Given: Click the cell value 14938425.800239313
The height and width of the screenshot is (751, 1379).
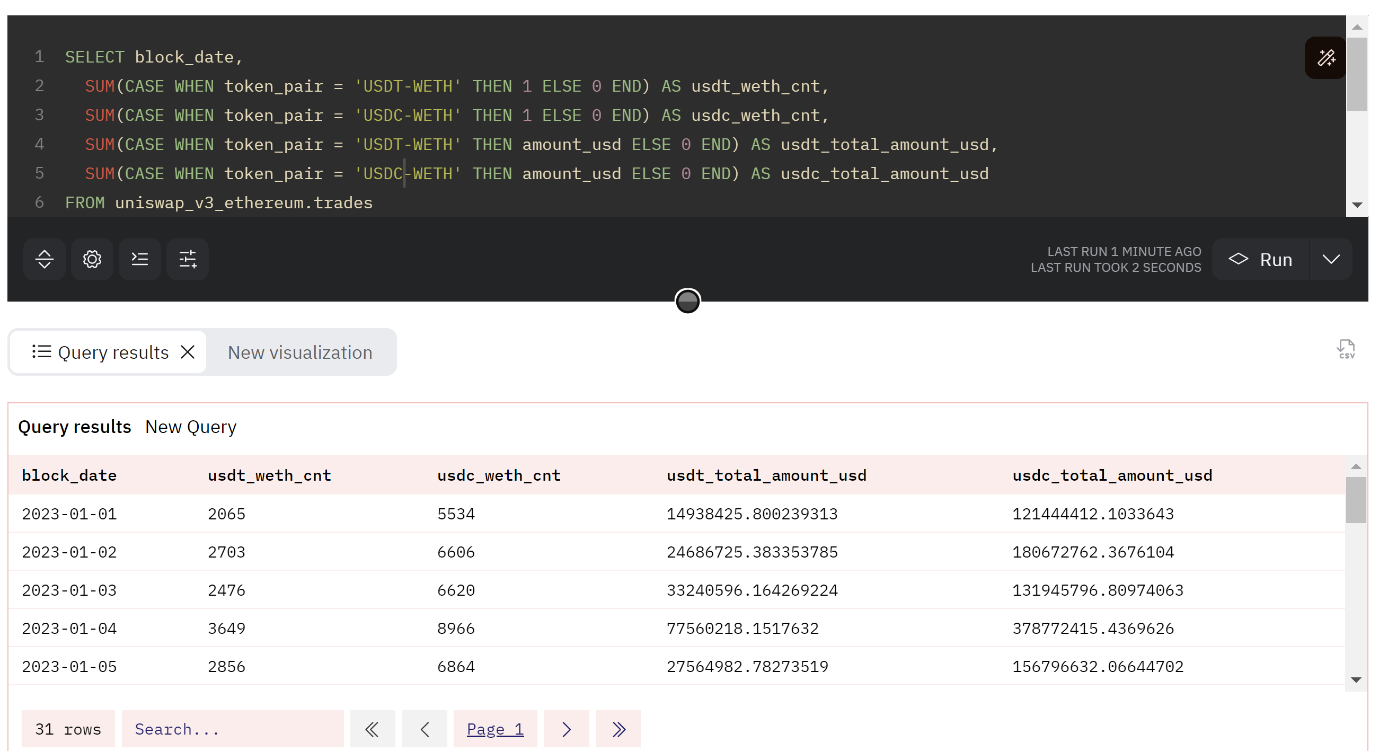Looking at the screenshot, I should [752, 514].
